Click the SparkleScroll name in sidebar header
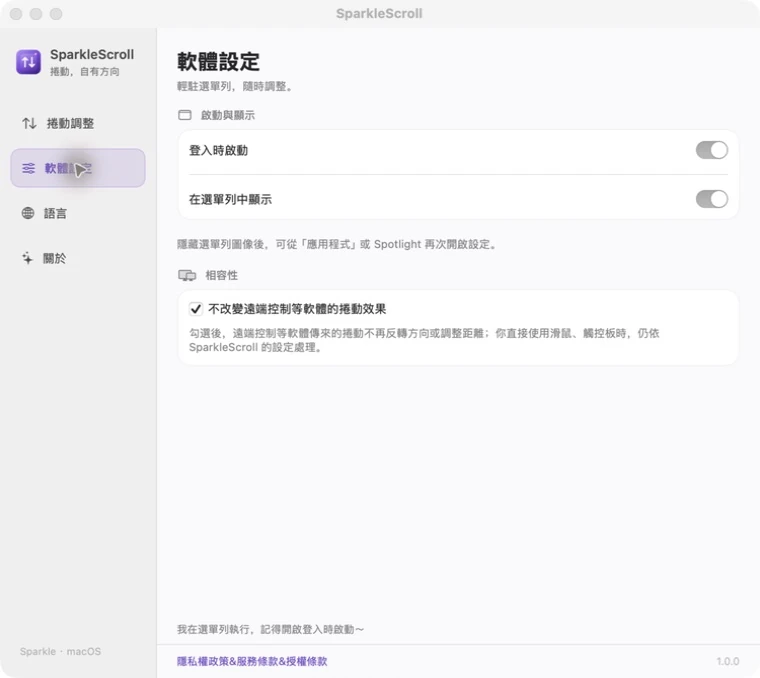The image size is (760, 678). tap(92, 54)
